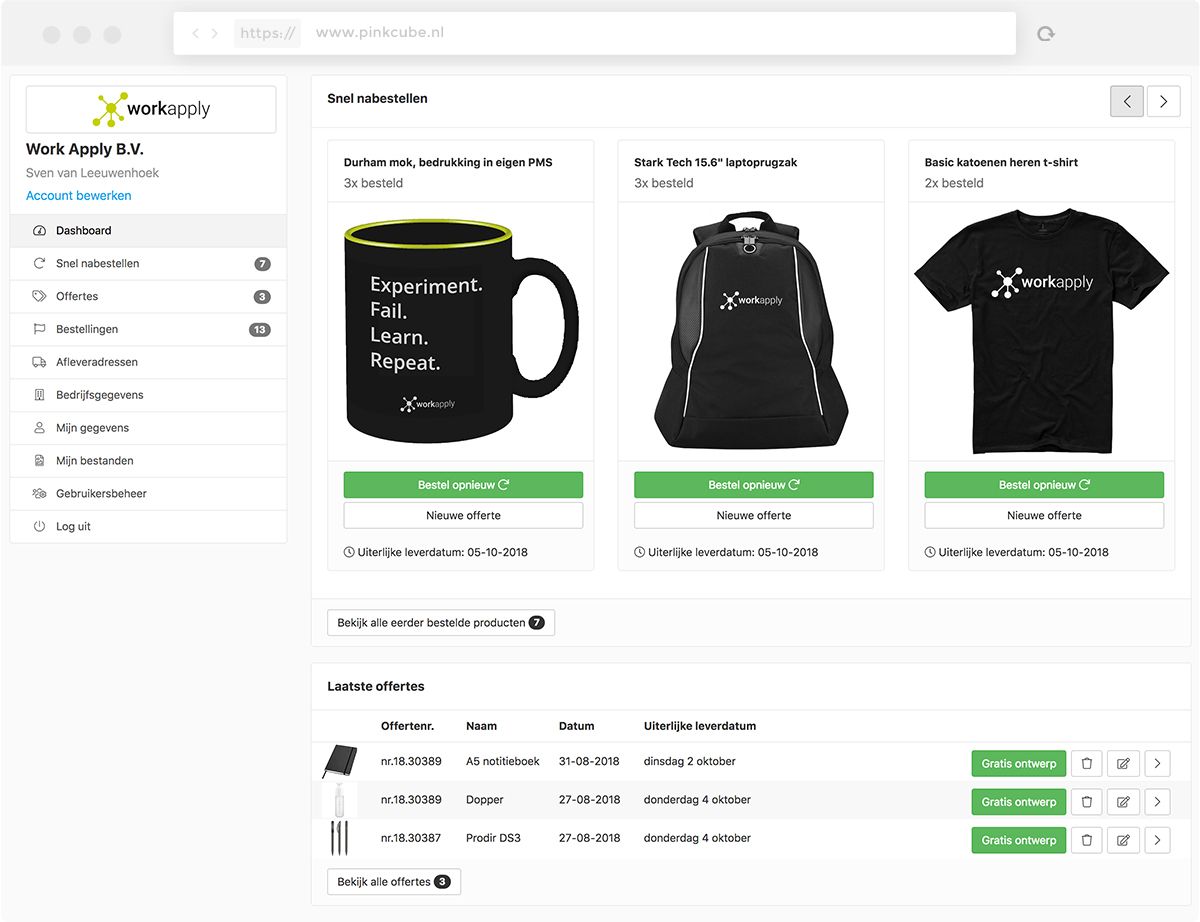Click Bestel opnieuw for the Durham mok
This screenshot has height=922, width=1200.
pyautogui.click(x=462, y=484)
